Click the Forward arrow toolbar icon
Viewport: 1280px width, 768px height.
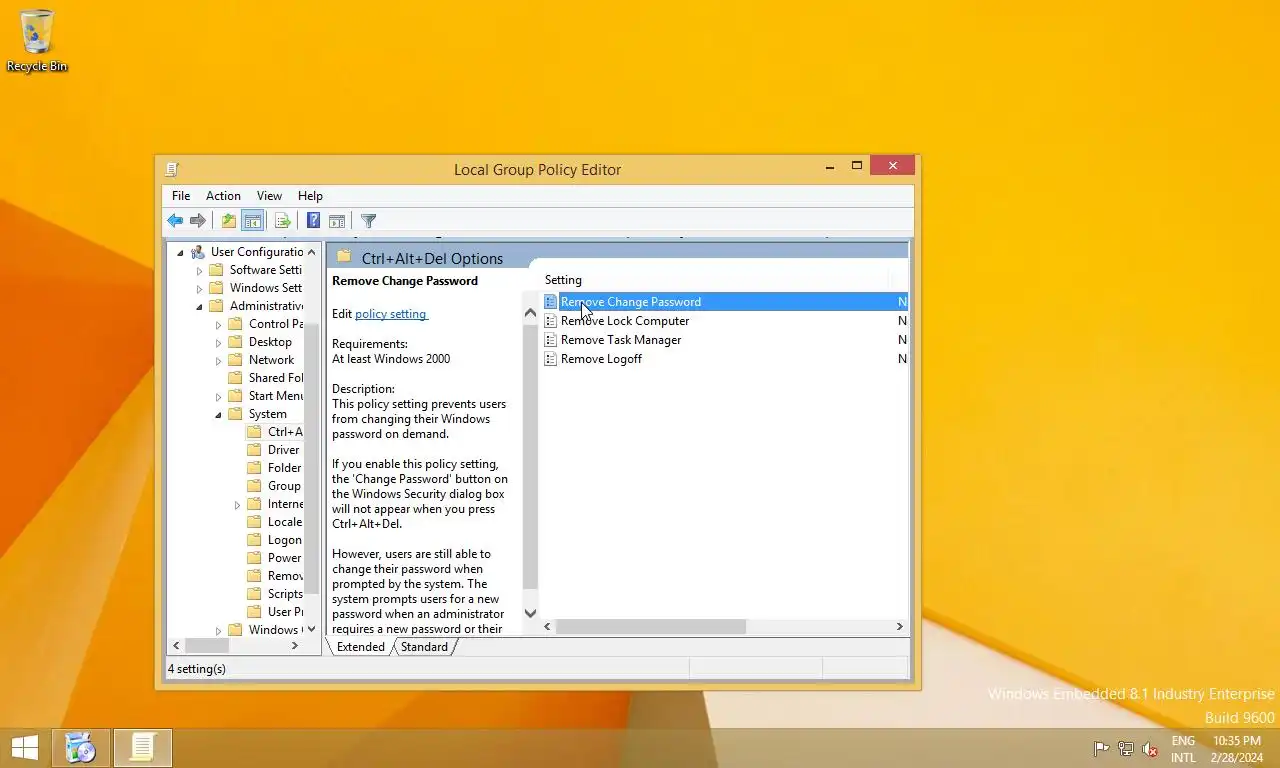point(198,221)
